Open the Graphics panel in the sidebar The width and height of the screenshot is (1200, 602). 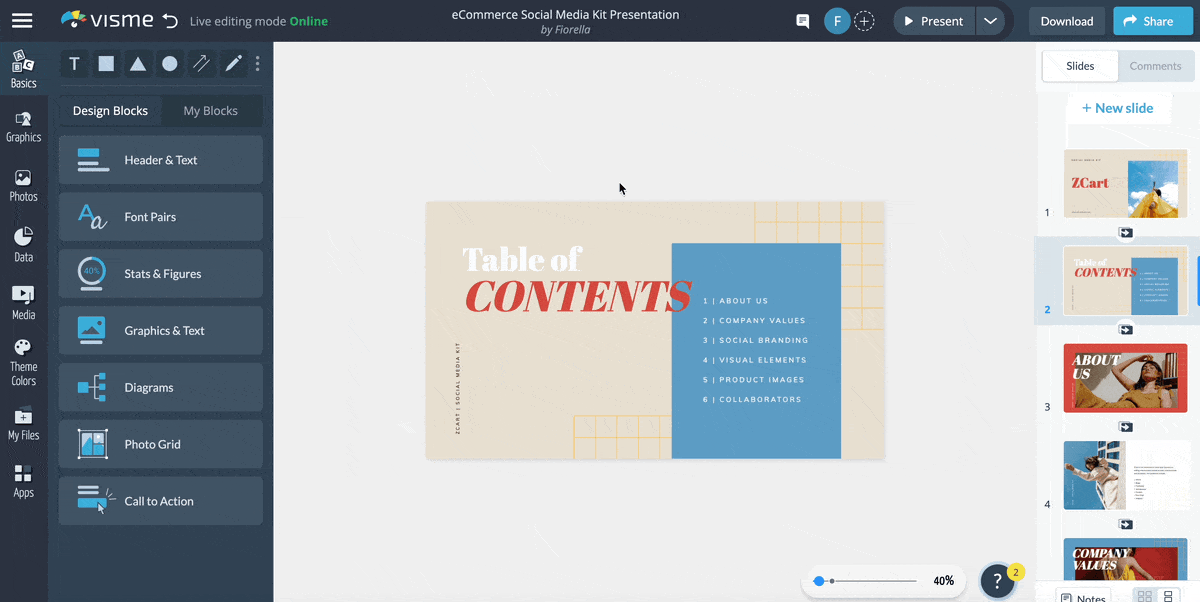point(23,124)
